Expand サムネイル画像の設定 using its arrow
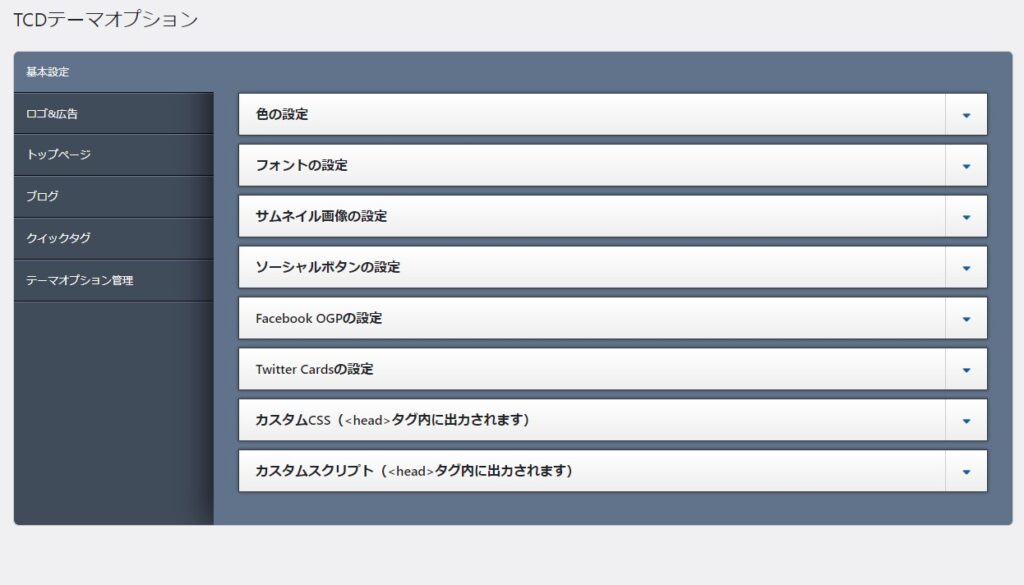1024x585 pixels. 966,217
